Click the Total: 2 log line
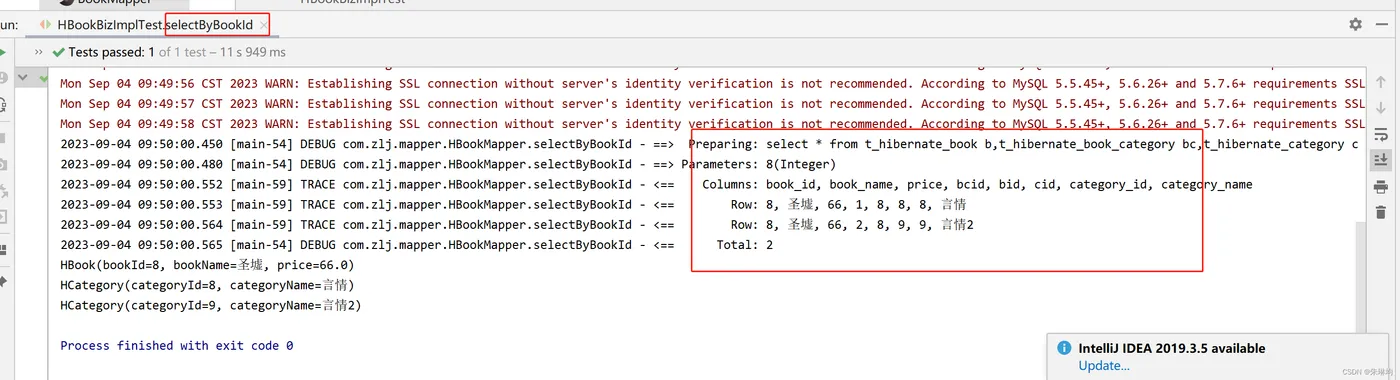Image resolution: width=1400 pixels, height=380 pixels. pos(416,244)
